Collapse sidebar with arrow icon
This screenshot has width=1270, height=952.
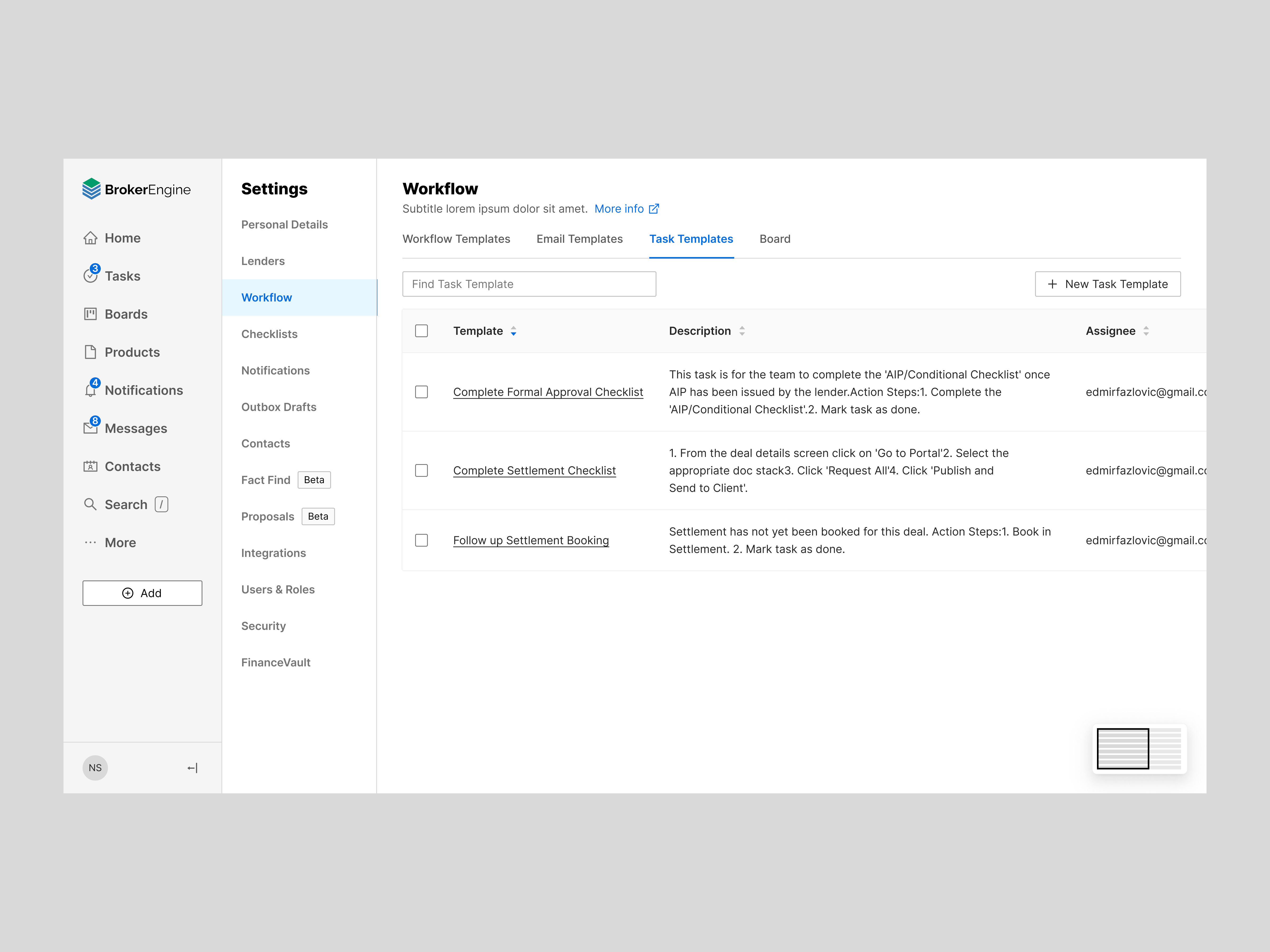[x=192, y=768]
